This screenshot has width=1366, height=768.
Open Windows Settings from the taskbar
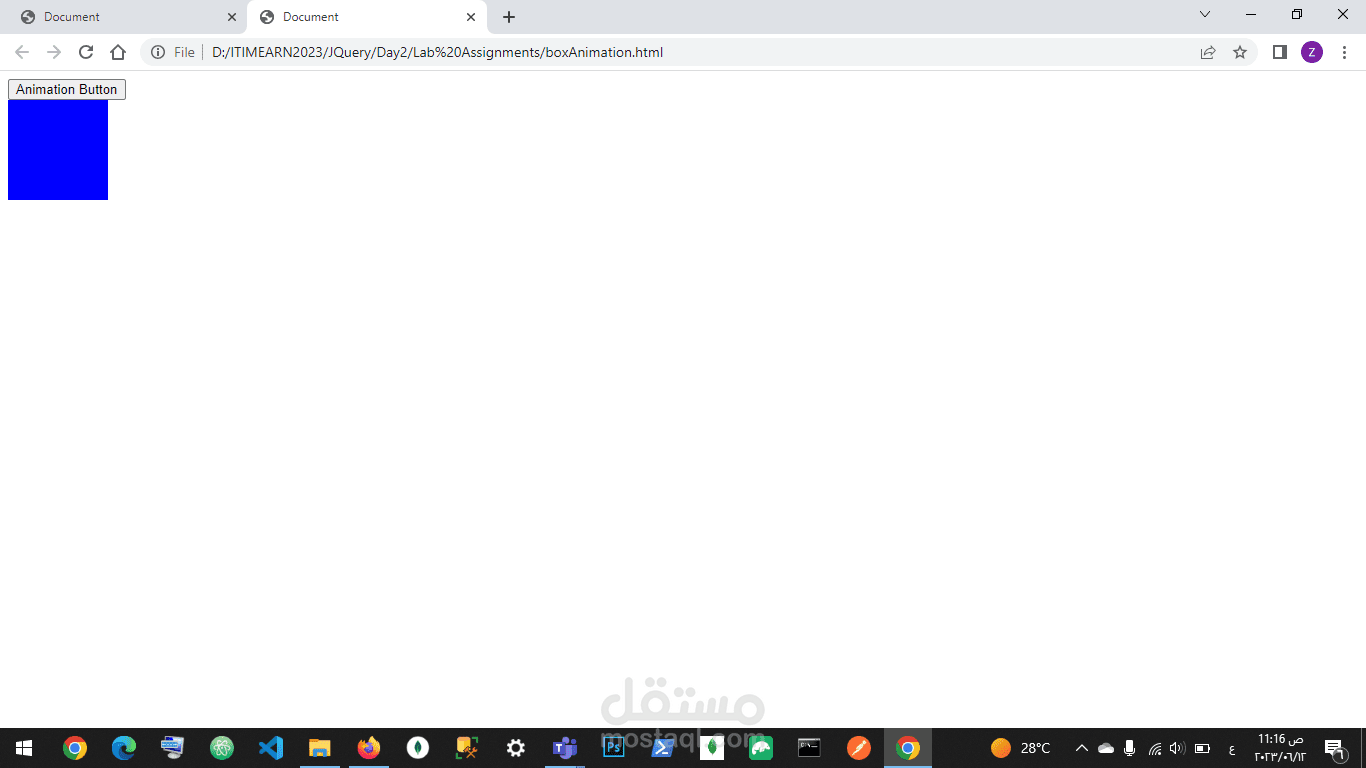(515, 748)
